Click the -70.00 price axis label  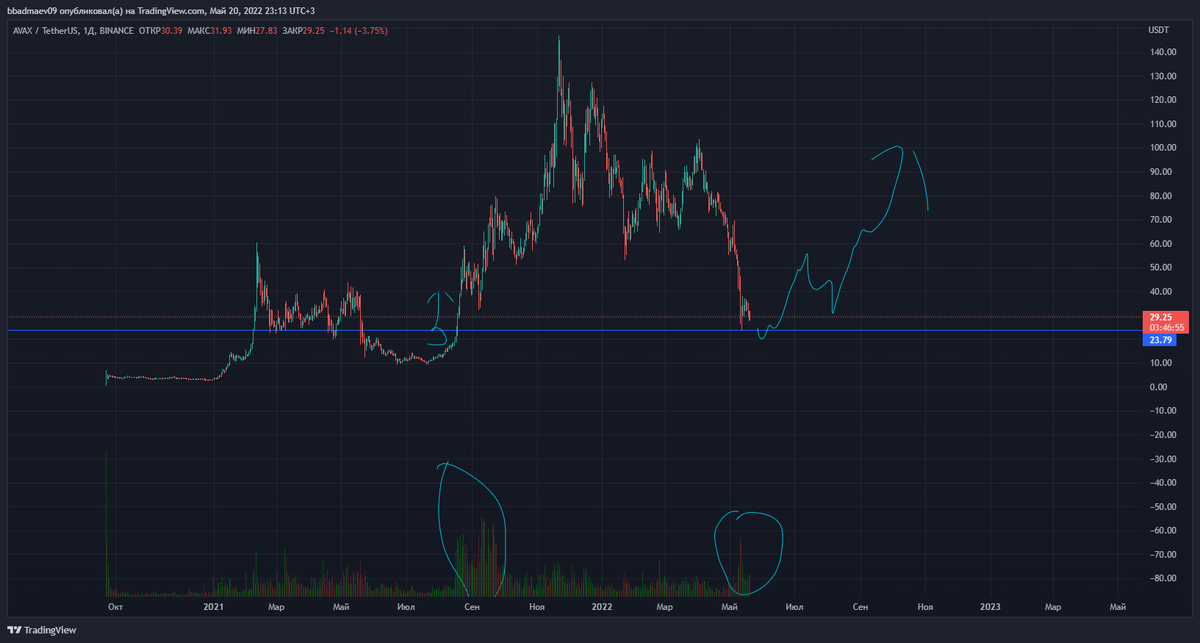click(x=1162, y=555)
